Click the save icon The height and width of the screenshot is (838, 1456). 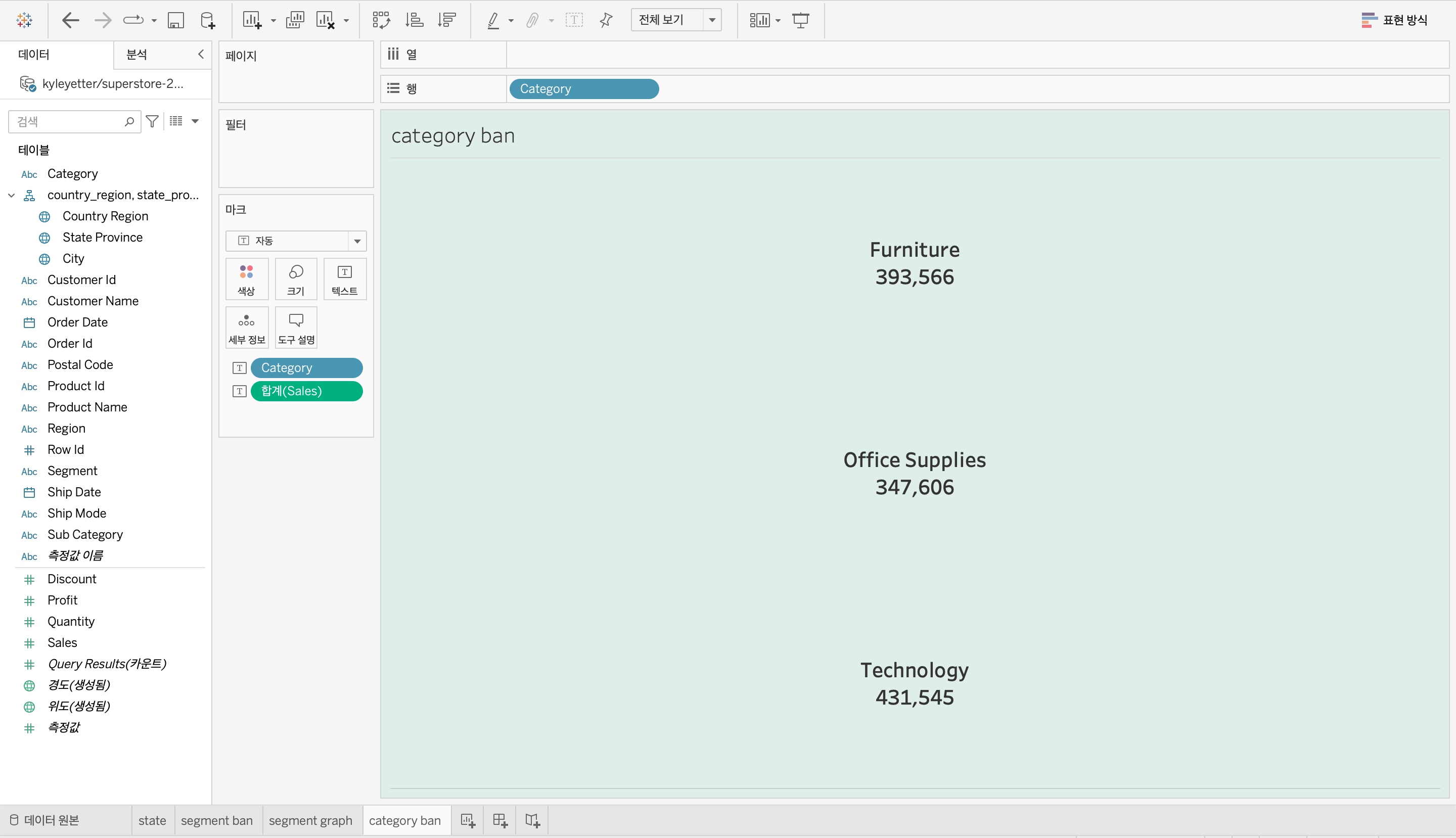175,21
